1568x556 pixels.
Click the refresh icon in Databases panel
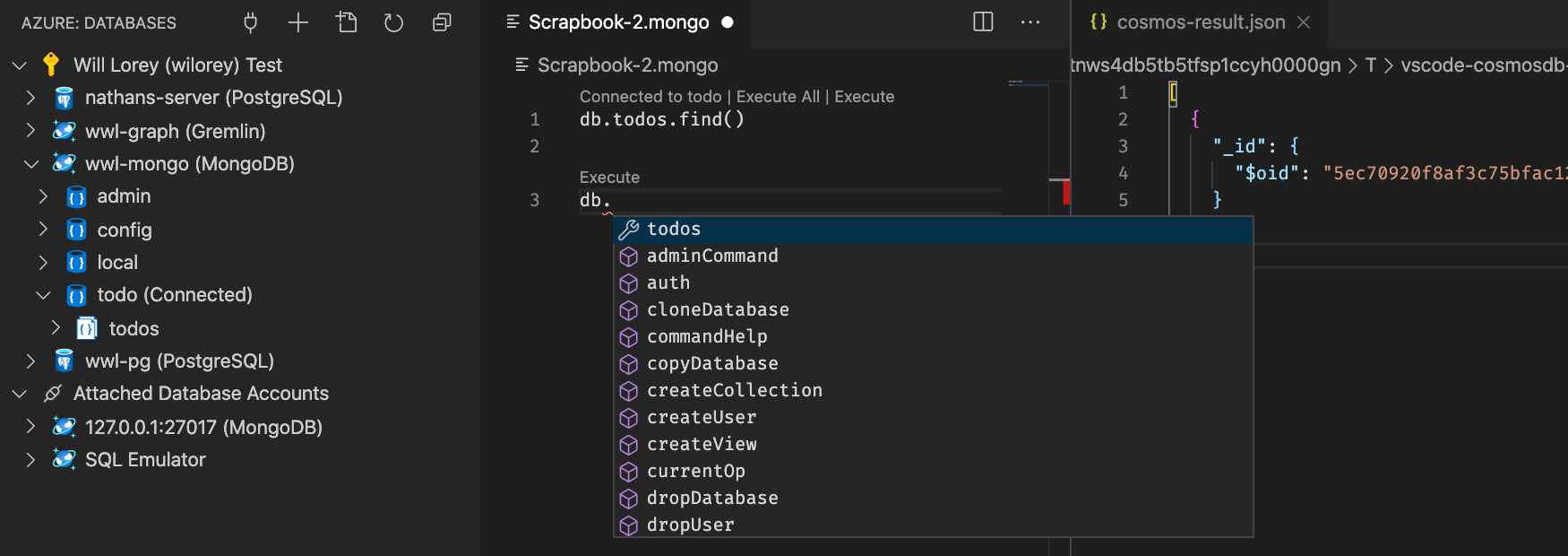pos(394,22)
